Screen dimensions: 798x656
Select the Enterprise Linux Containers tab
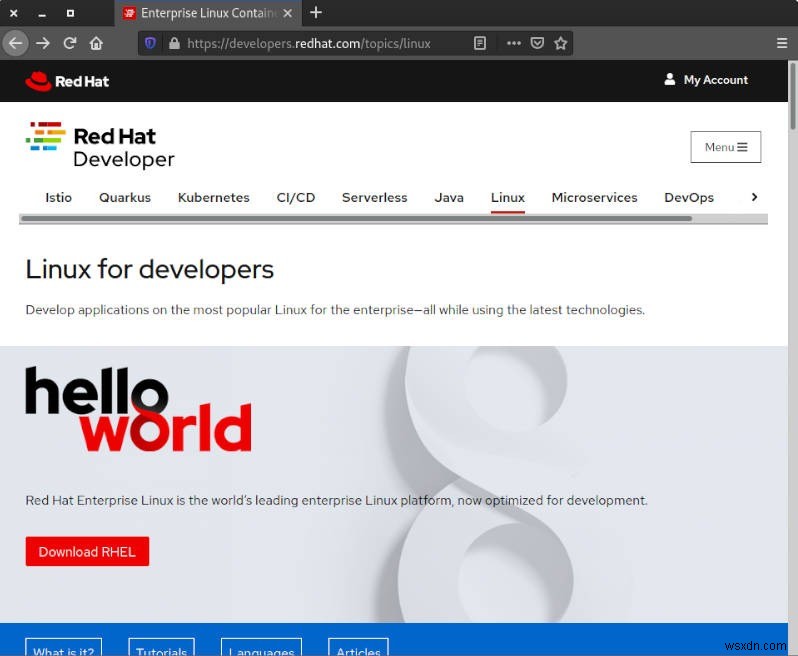click(208, 13)
